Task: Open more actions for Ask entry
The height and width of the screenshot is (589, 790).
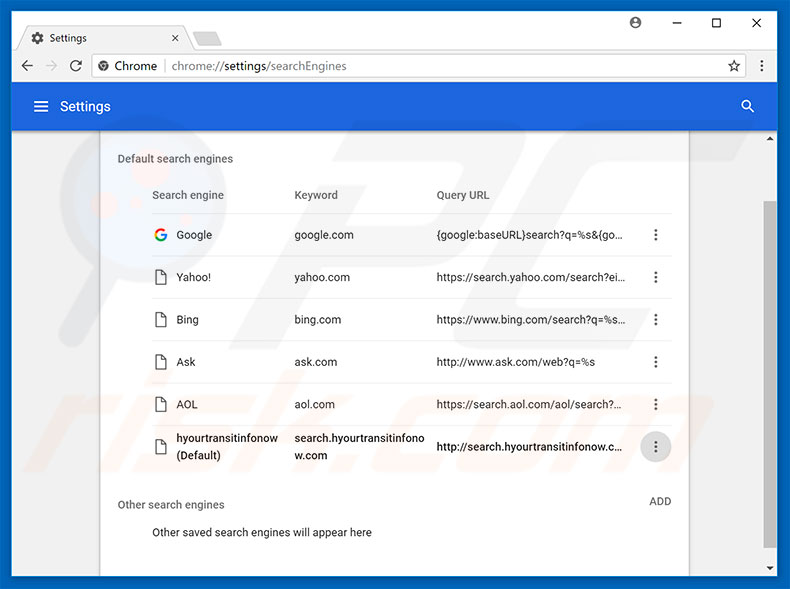Action: point(656,362)
